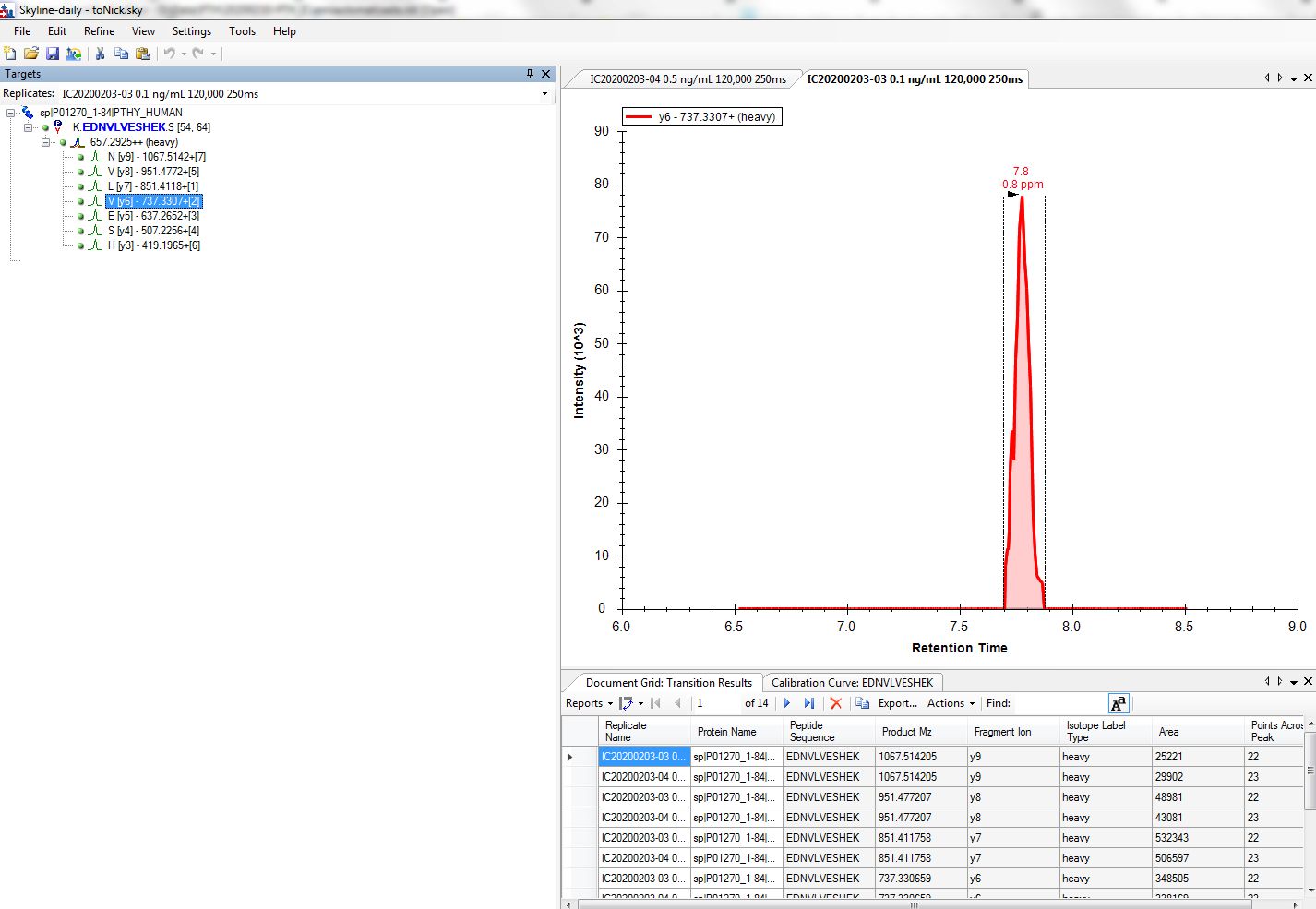Collapse the 657.2925++ (heavy) precursor node
Viewport: 1316px width, 909px height.
(45, 142)
